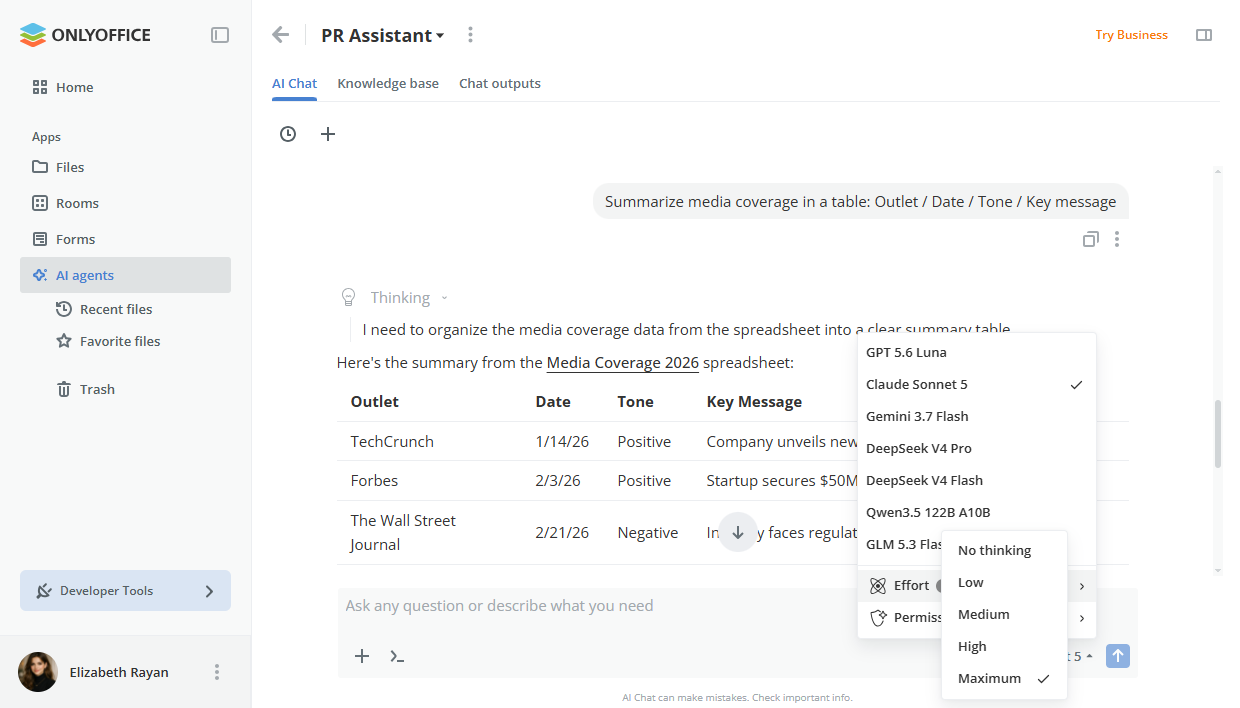This screenshot has height=708, width=1240.
Task: Open Trash folder
Action: pos(85,389)
